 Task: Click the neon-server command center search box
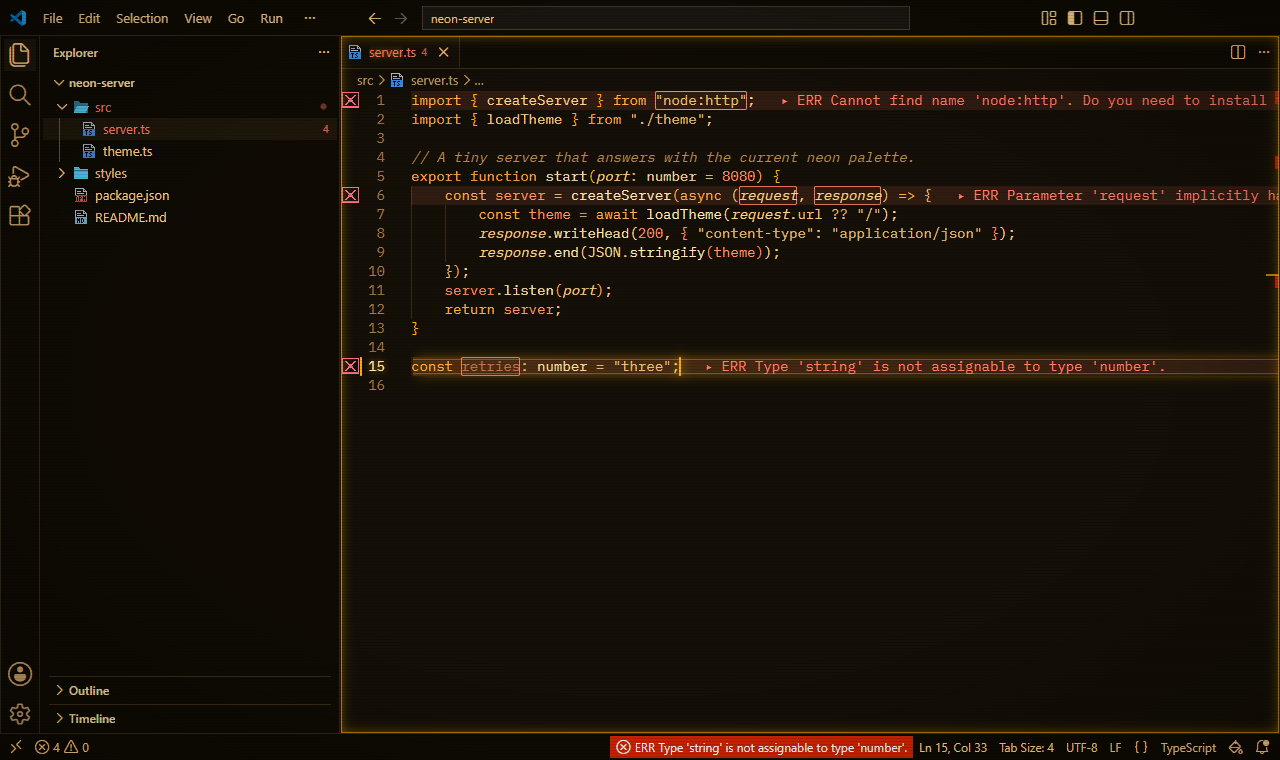[x=666, y=18]
